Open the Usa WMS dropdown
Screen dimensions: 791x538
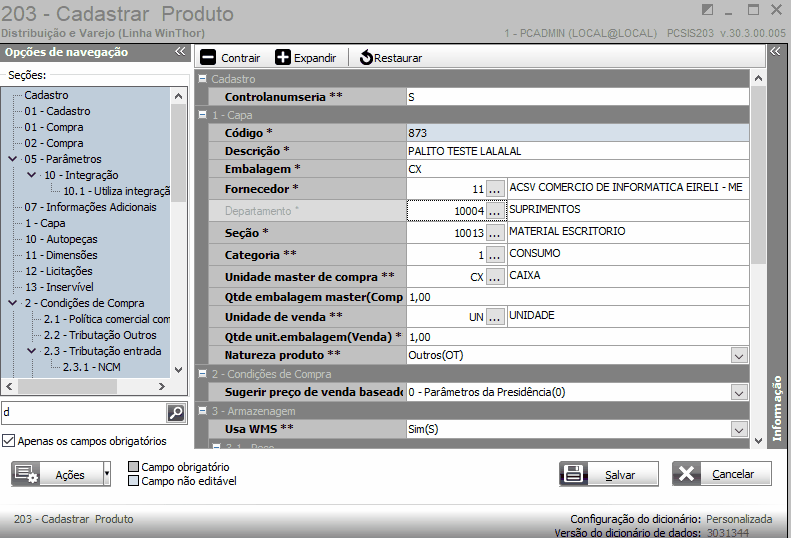(739, 430)
